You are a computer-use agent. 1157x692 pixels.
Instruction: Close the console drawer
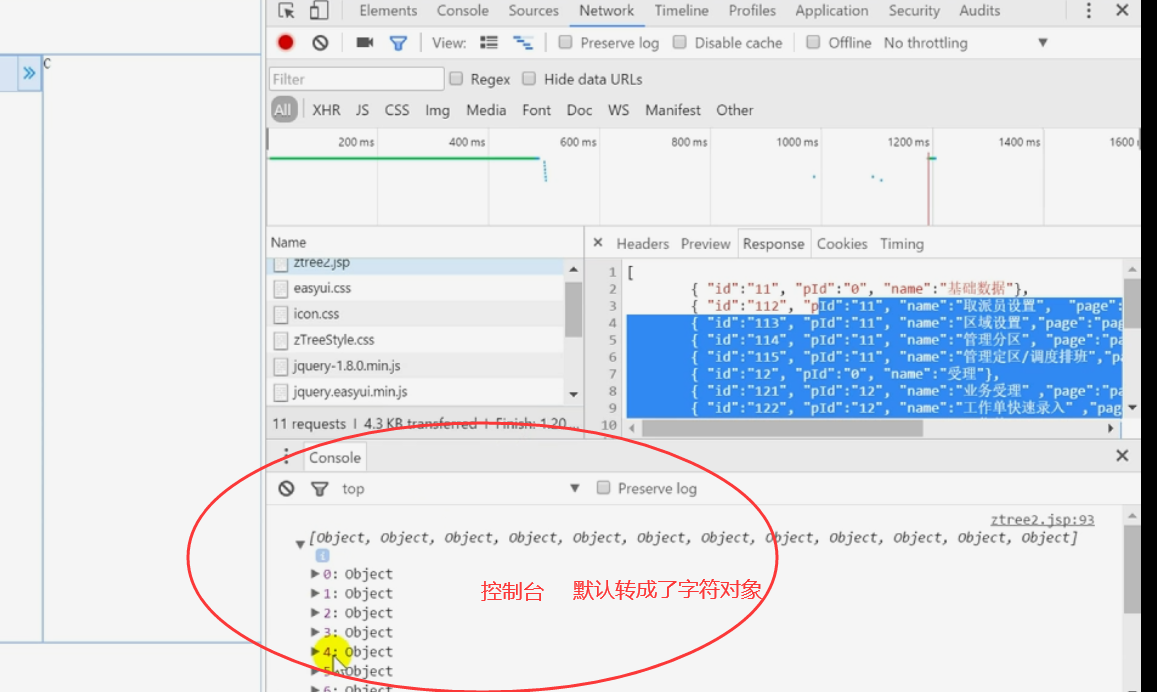point(1122,456)
